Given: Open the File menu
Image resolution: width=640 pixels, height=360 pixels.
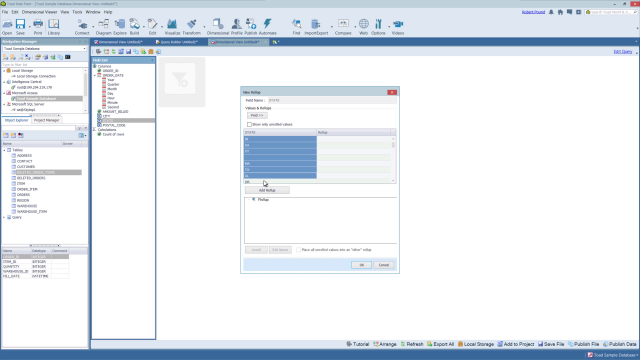Looking at the screenshot, I should click(5, 12).
